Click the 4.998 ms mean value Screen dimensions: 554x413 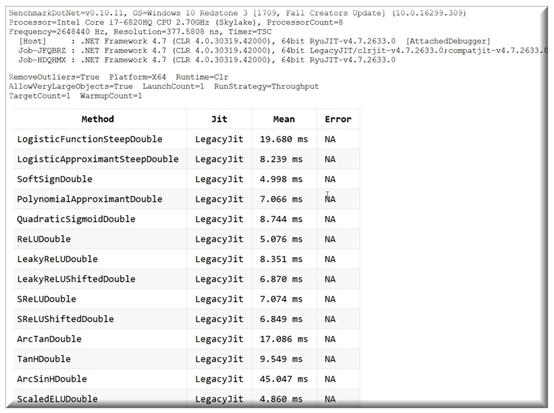coord(281,179)
